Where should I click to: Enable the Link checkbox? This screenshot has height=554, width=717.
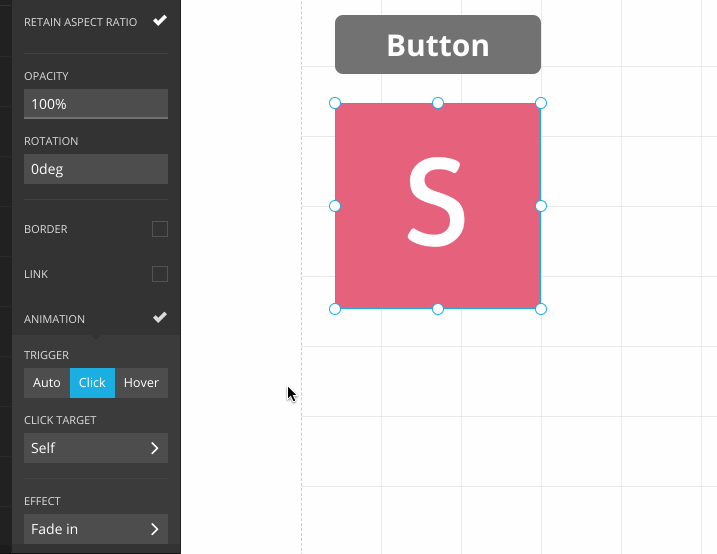click(x=160, y=274)
